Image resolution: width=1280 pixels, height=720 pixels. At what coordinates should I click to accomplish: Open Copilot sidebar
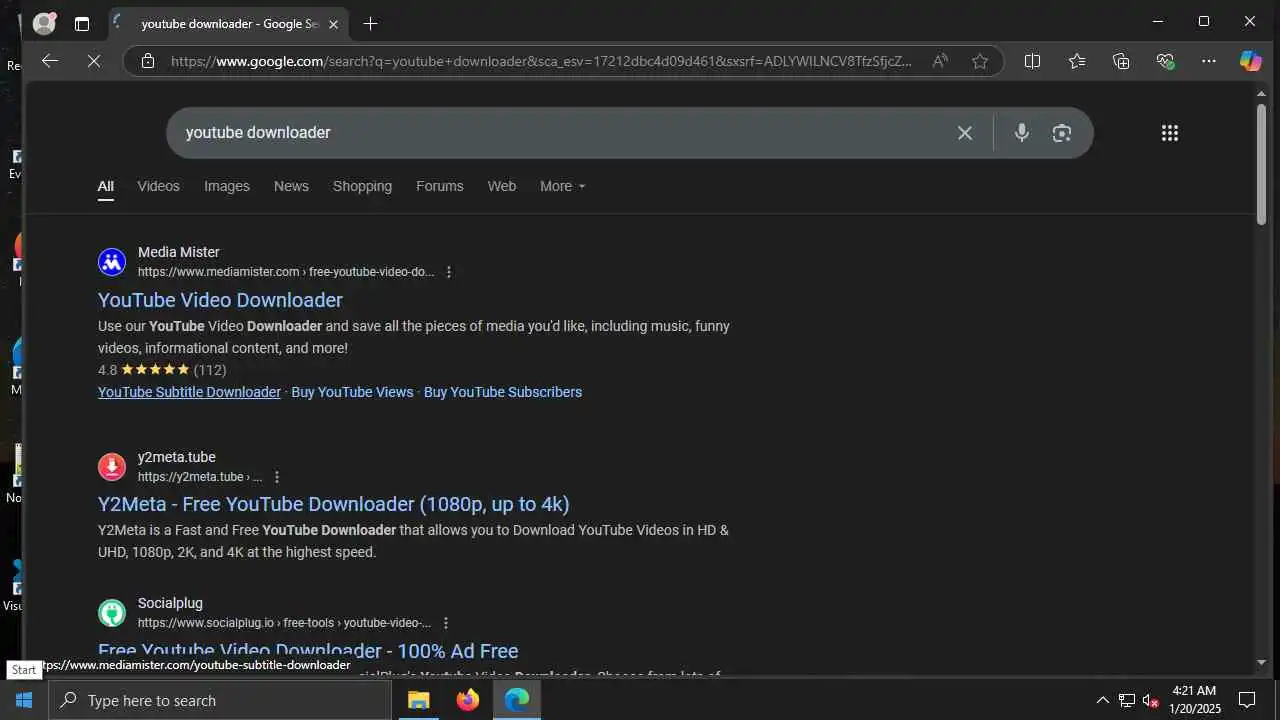(1251, 61)
